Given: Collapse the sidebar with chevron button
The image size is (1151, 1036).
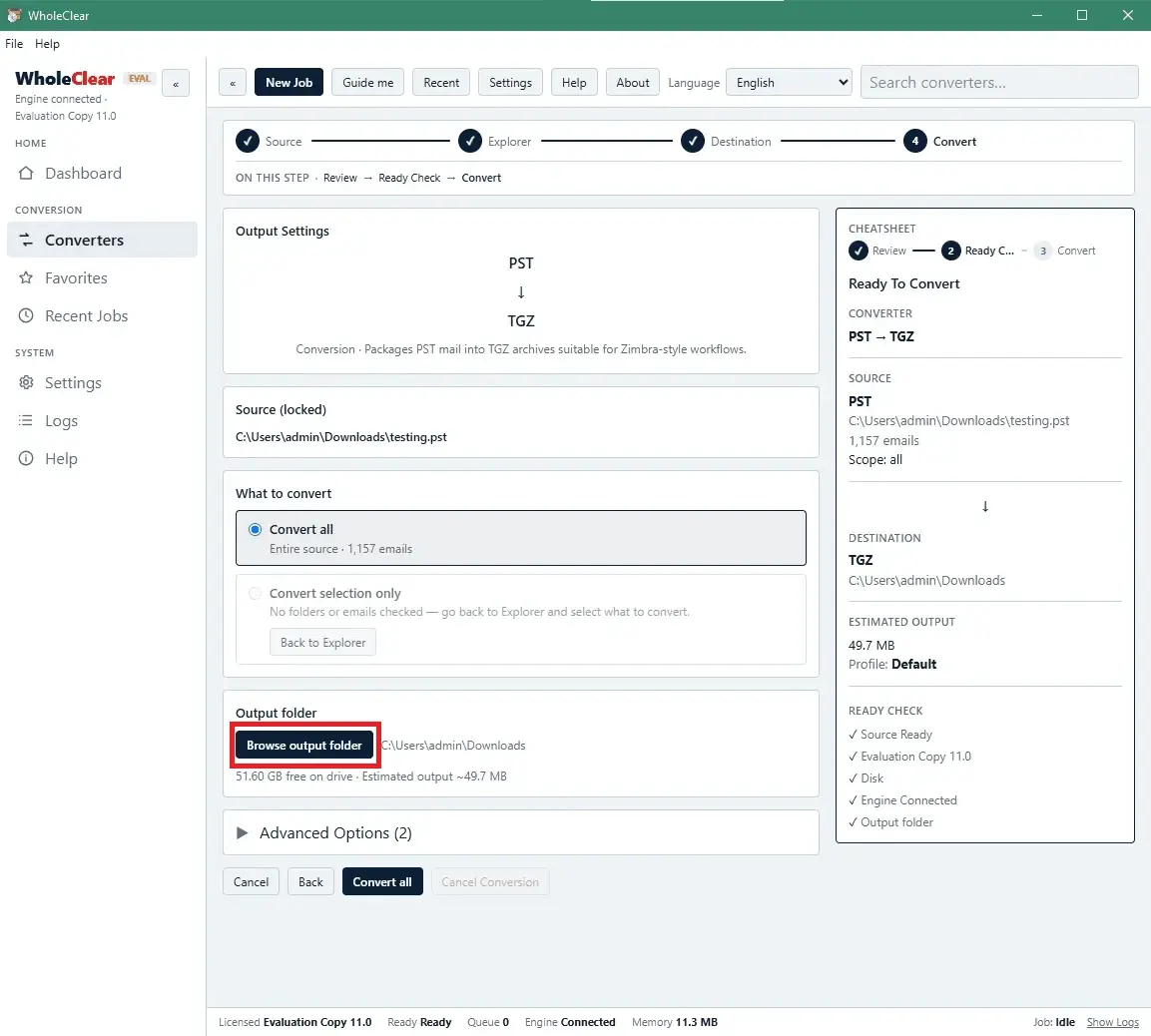Looking at the screenshot, I should point(176,84).
